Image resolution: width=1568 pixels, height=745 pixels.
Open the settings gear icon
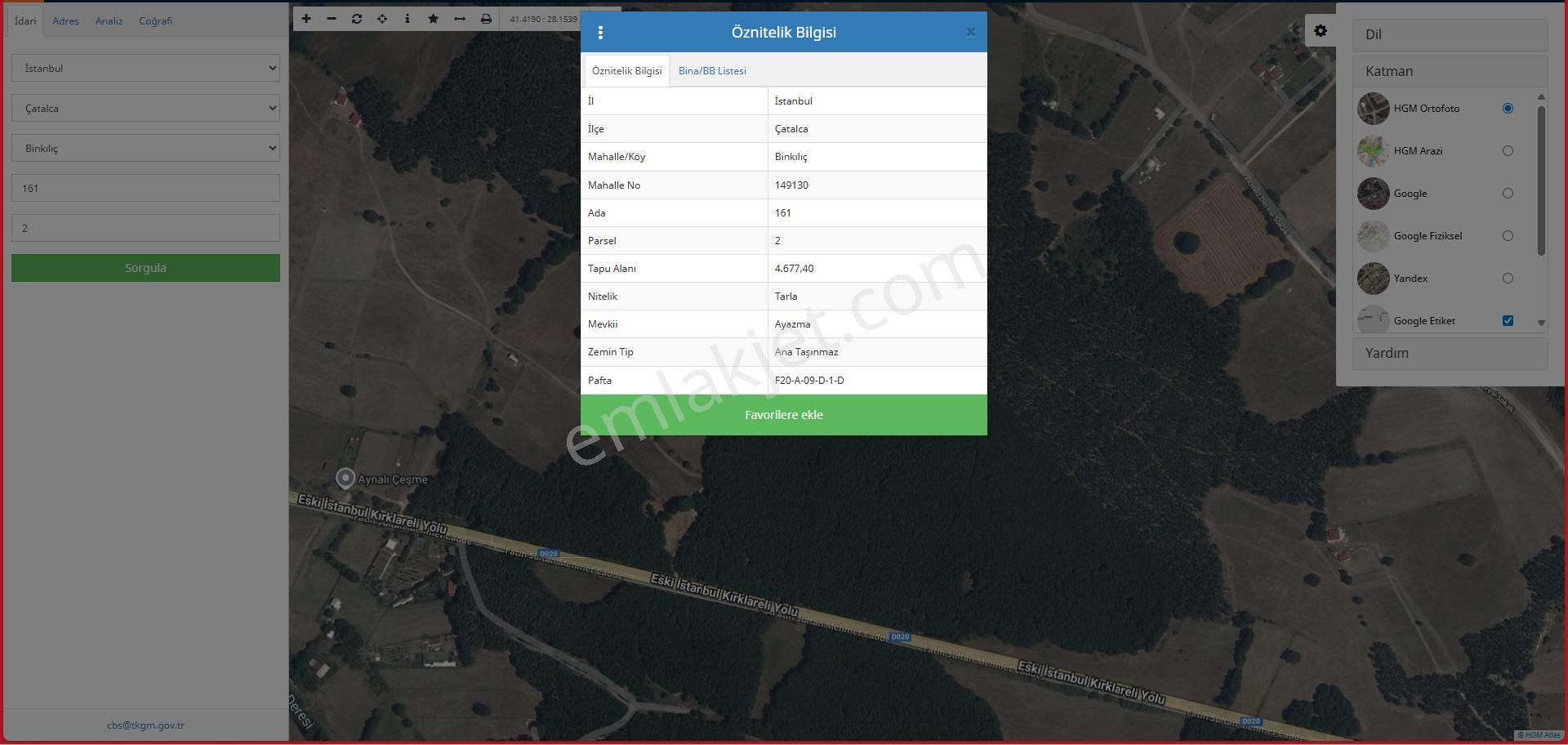(x=1320, y=31)
